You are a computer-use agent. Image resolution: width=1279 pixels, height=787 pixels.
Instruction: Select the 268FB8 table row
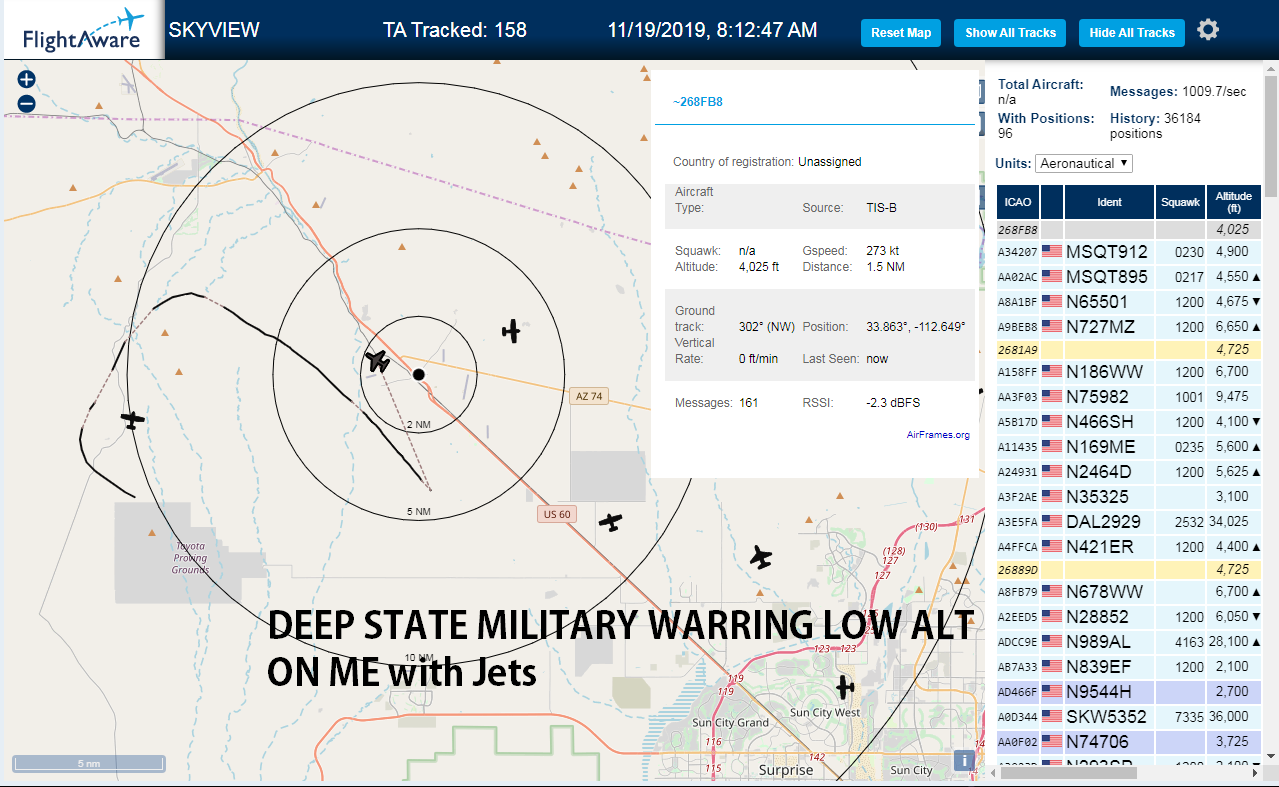[1130, 229]
